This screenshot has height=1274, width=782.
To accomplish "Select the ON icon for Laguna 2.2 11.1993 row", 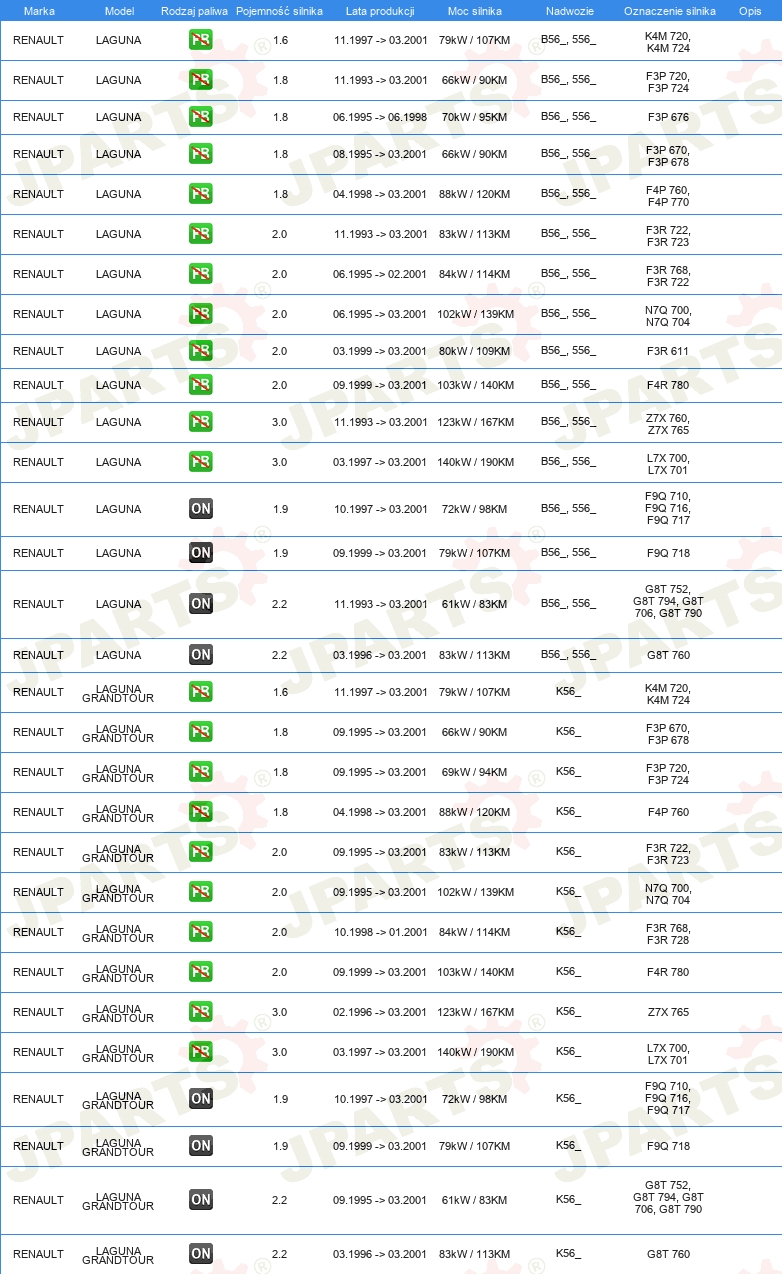I will (x=200, y=604).
